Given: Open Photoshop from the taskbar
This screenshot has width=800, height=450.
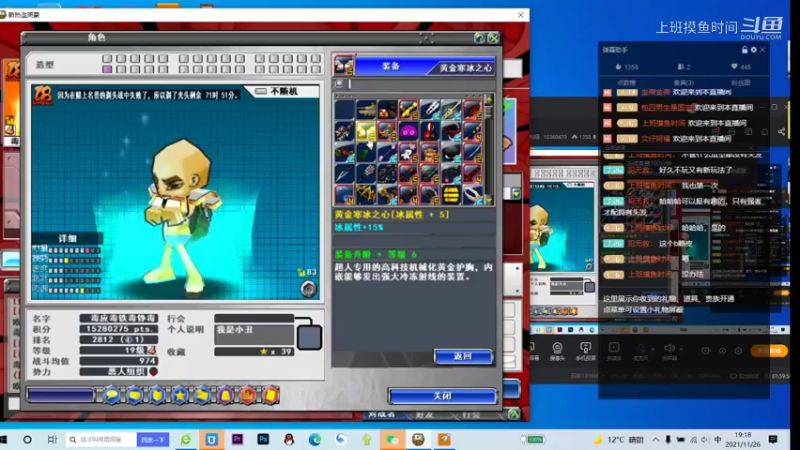Looking at the screenshot, I should 263,439.
